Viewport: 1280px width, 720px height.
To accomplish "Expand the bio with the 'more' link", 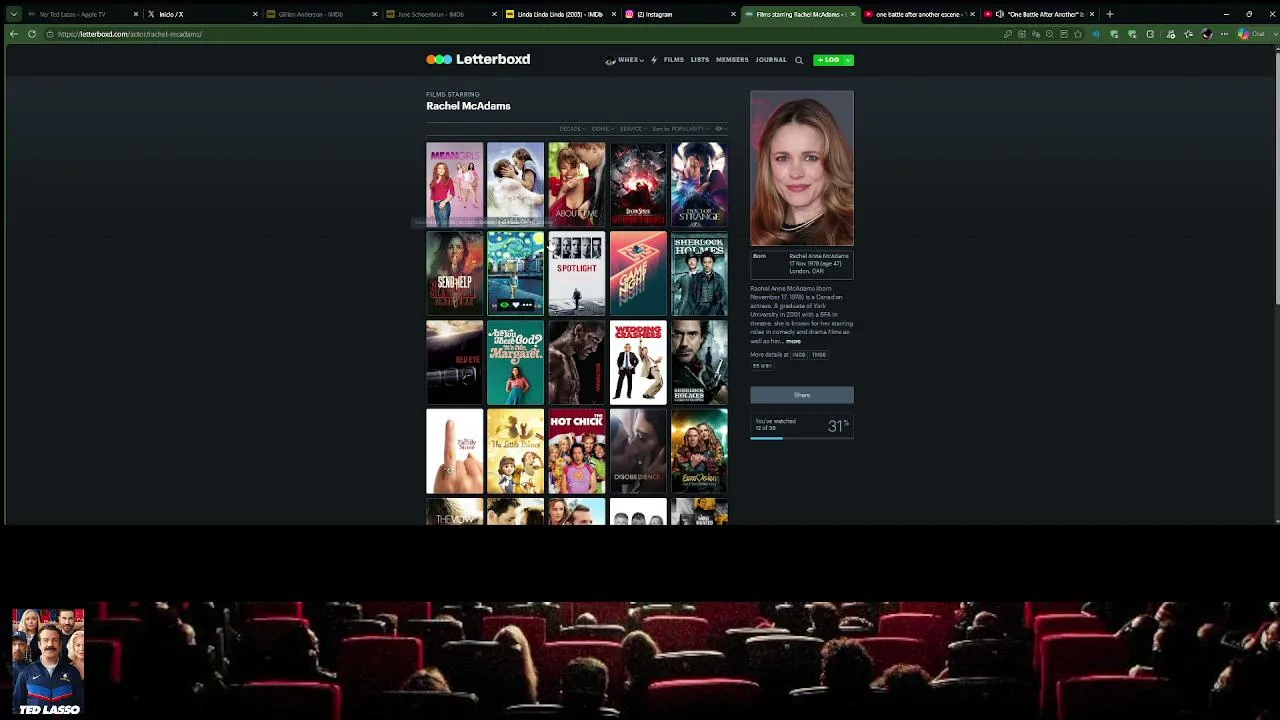I will point(793,341).
